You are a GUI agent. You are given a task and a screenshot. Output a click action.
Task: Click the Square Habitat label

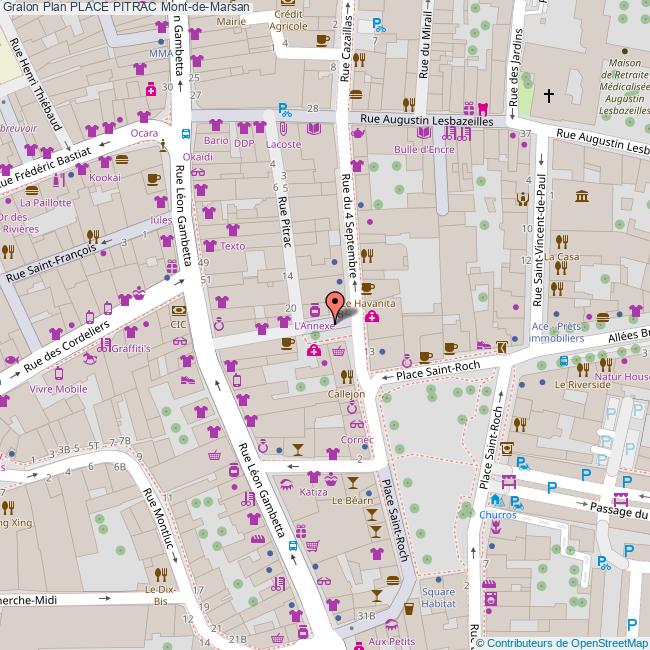pos(438,598)
